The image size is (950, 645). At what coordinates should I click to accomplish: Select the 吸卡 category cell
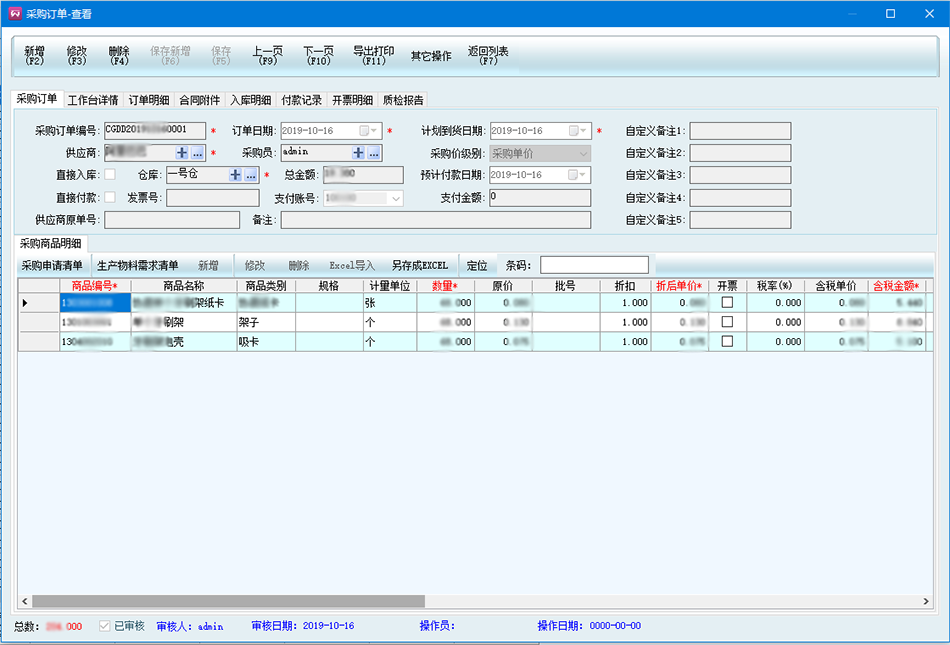266,342
